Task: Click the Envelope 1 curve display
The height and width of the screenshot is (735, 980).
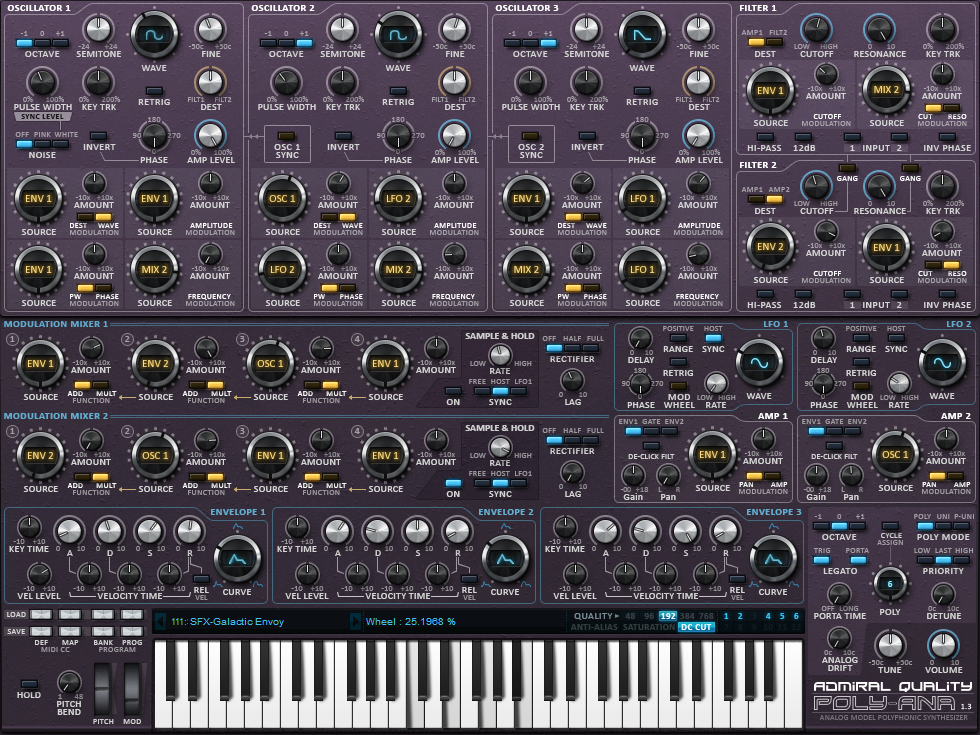Action: point(237,559)
